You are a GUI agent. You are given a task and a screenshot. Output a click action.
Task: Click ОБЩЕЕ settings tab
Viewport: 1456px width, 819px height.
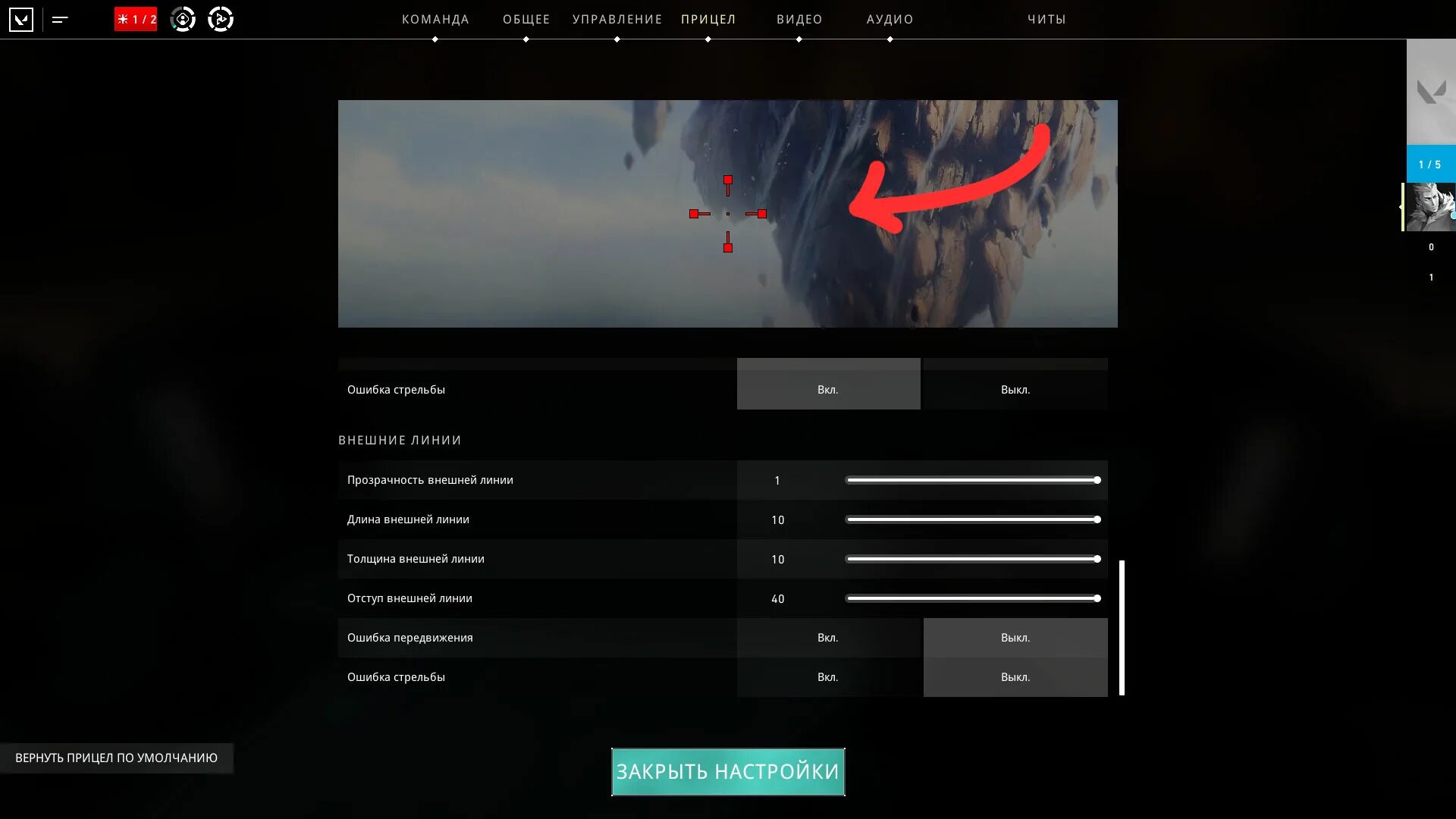[x=526, y=19]
